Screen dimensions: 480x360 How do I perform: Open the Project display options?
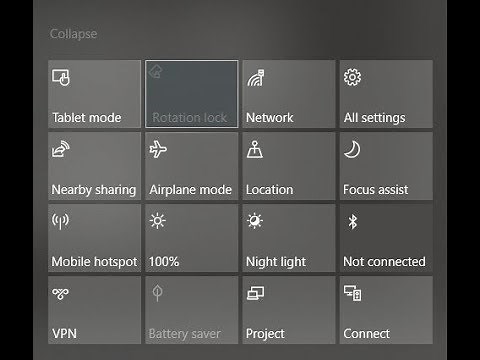(289, 310)
